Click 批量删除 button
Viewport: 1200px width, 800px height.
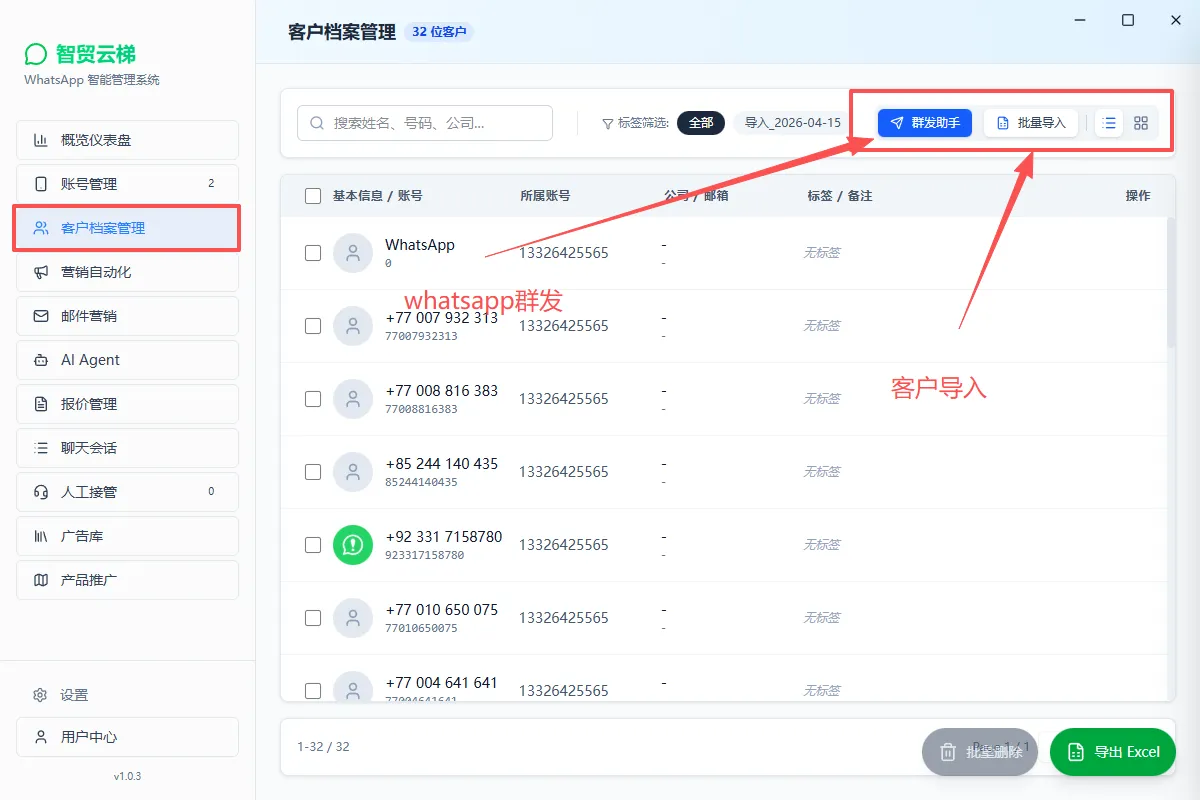980,752
